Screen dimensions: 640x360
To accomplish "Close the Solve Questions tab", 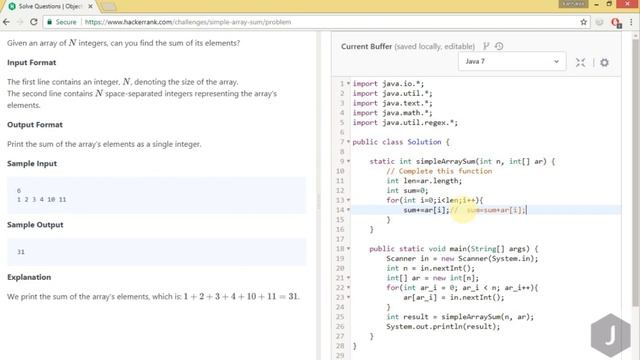I will point(90,6).
